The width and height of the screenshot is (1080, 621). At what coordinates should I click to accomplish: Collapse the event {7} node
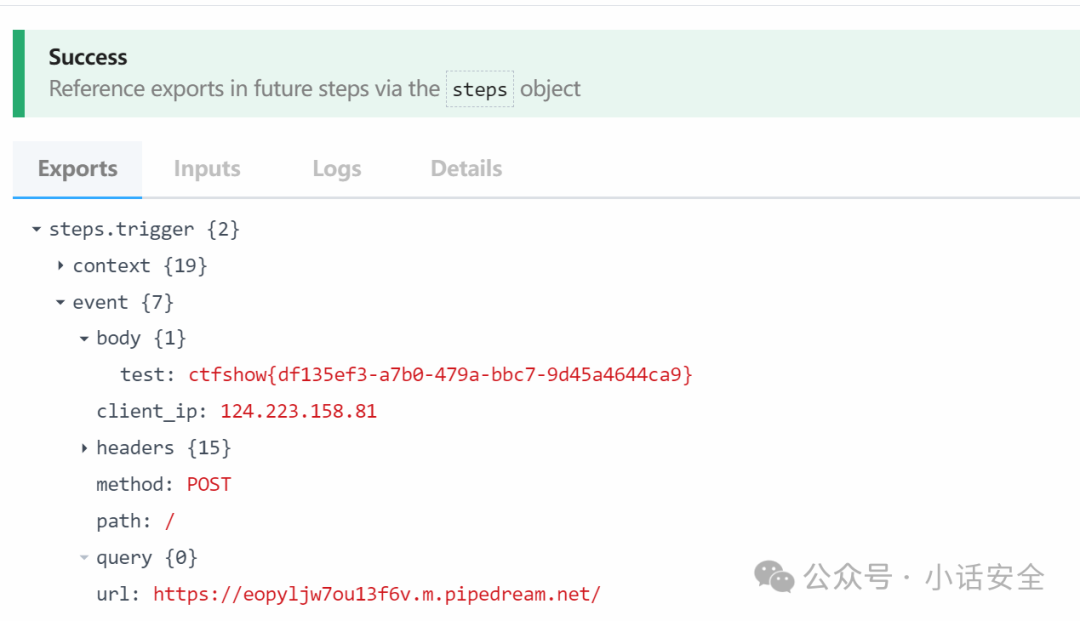61,302
